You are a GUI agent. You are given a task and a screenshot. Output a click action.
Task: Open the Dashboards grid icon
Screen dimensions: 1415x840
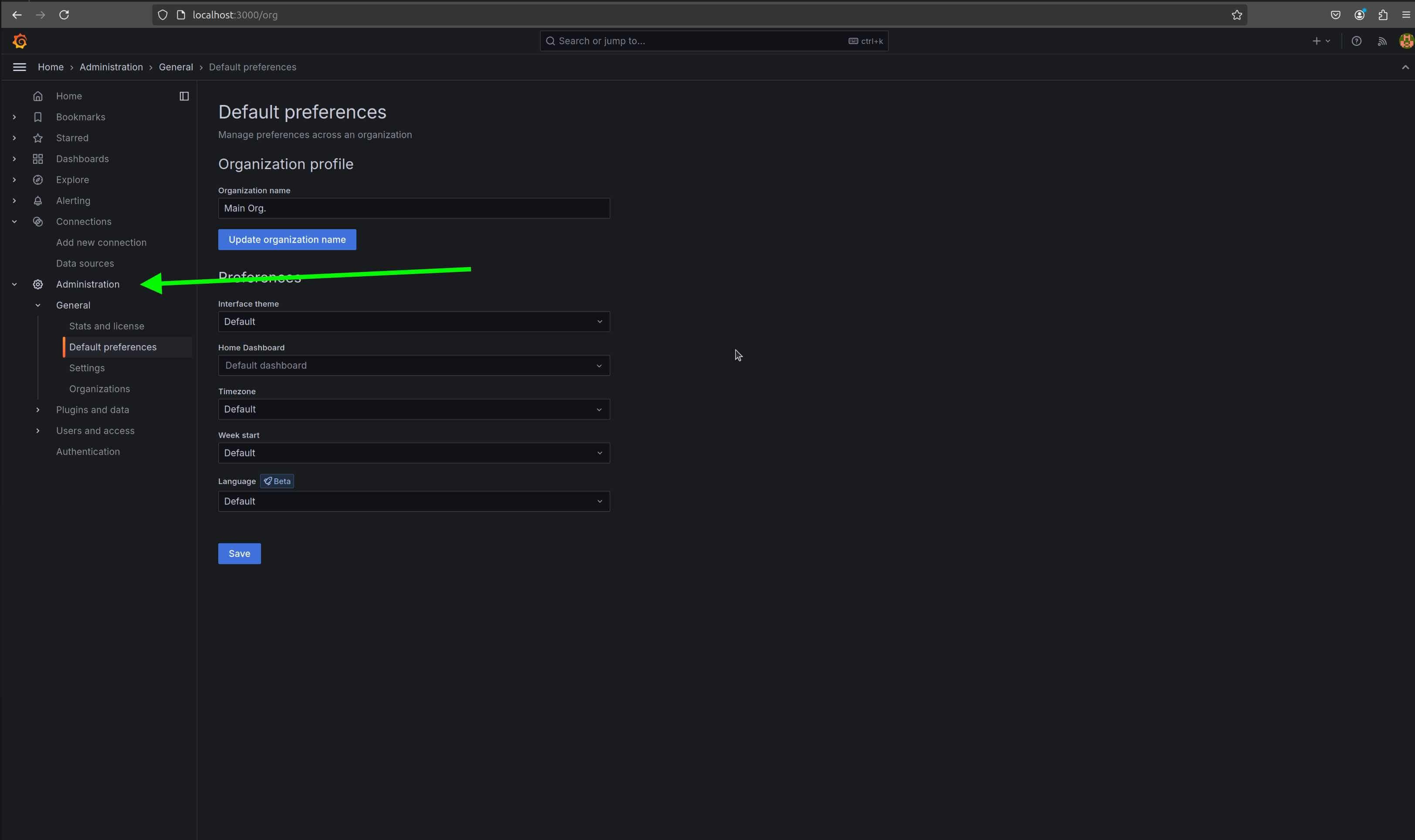(37, 159)
